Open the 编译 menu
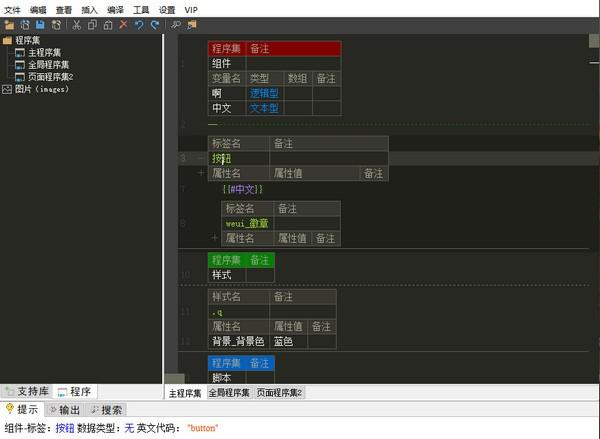The height and width of the screenshot is (439, 600). coord(115,10)
